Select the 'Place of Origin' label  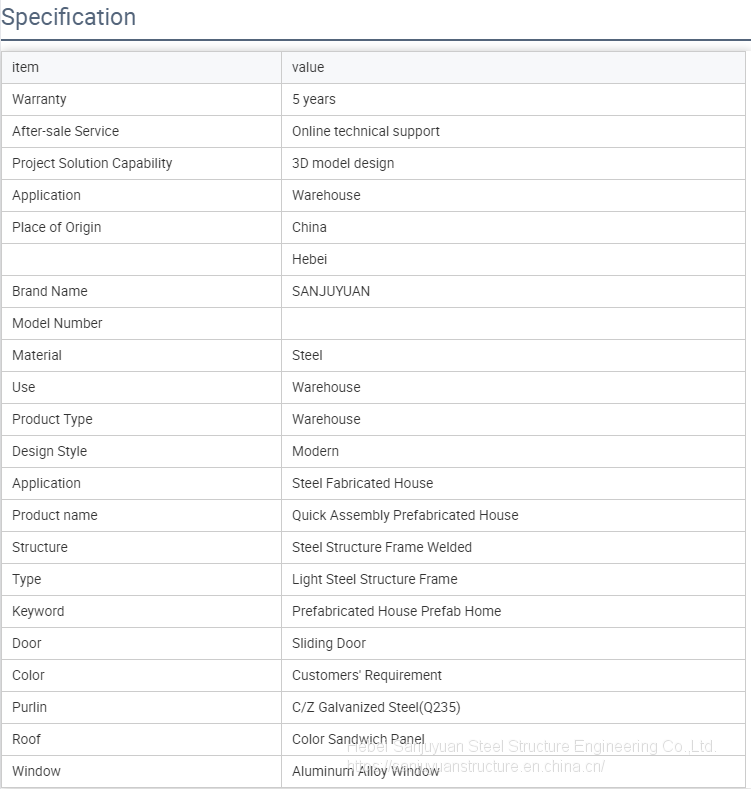pyautogui.click(x=57, y=227)
